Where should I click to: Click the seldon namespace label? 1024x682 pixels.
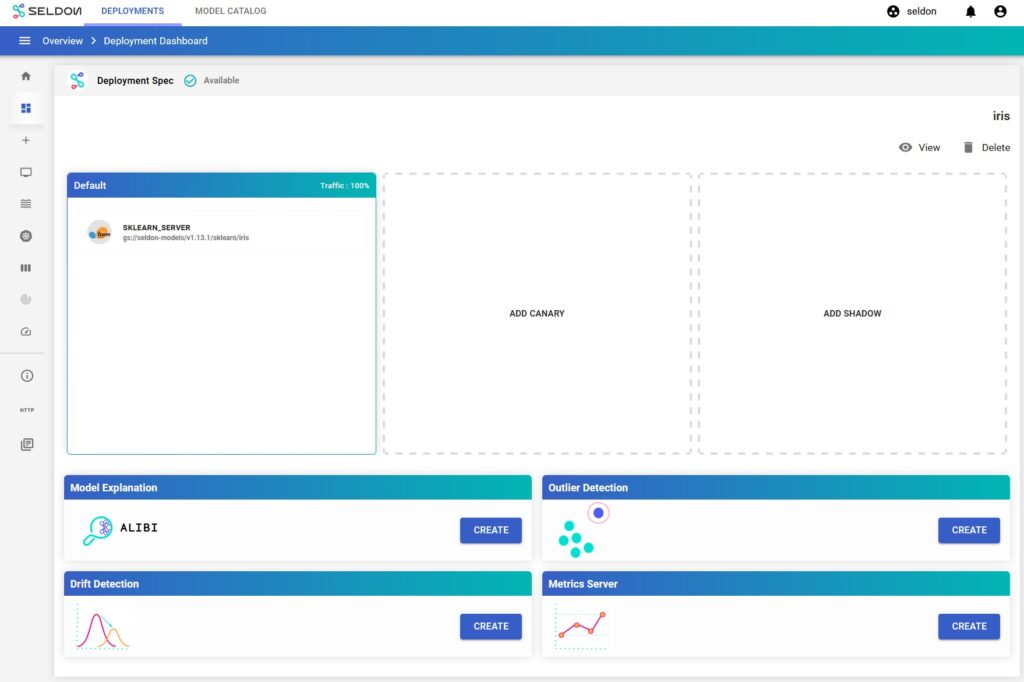[921, 11]
